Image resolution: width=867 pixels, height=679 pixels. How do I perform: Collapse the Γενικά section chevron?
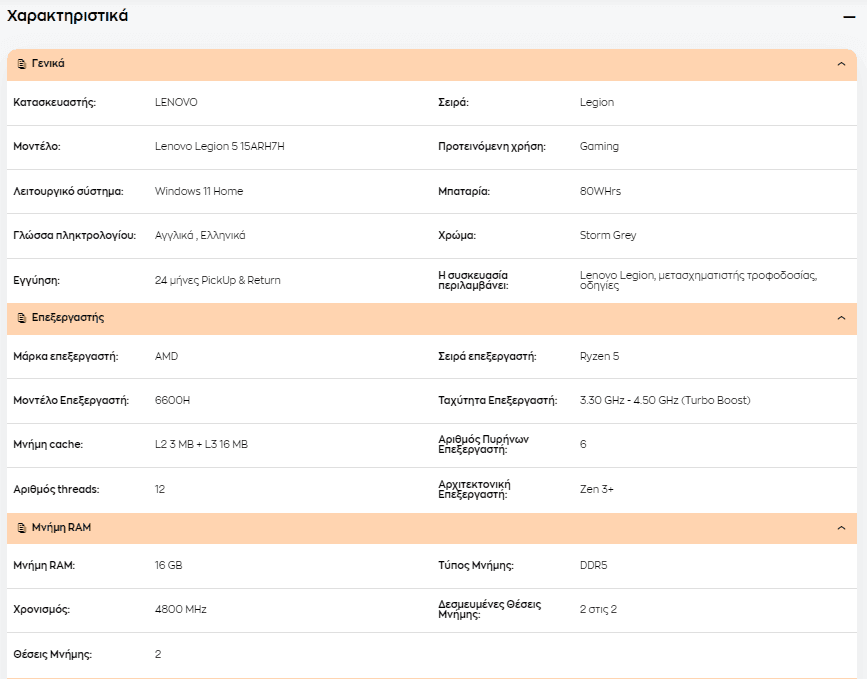click(841, 64)
